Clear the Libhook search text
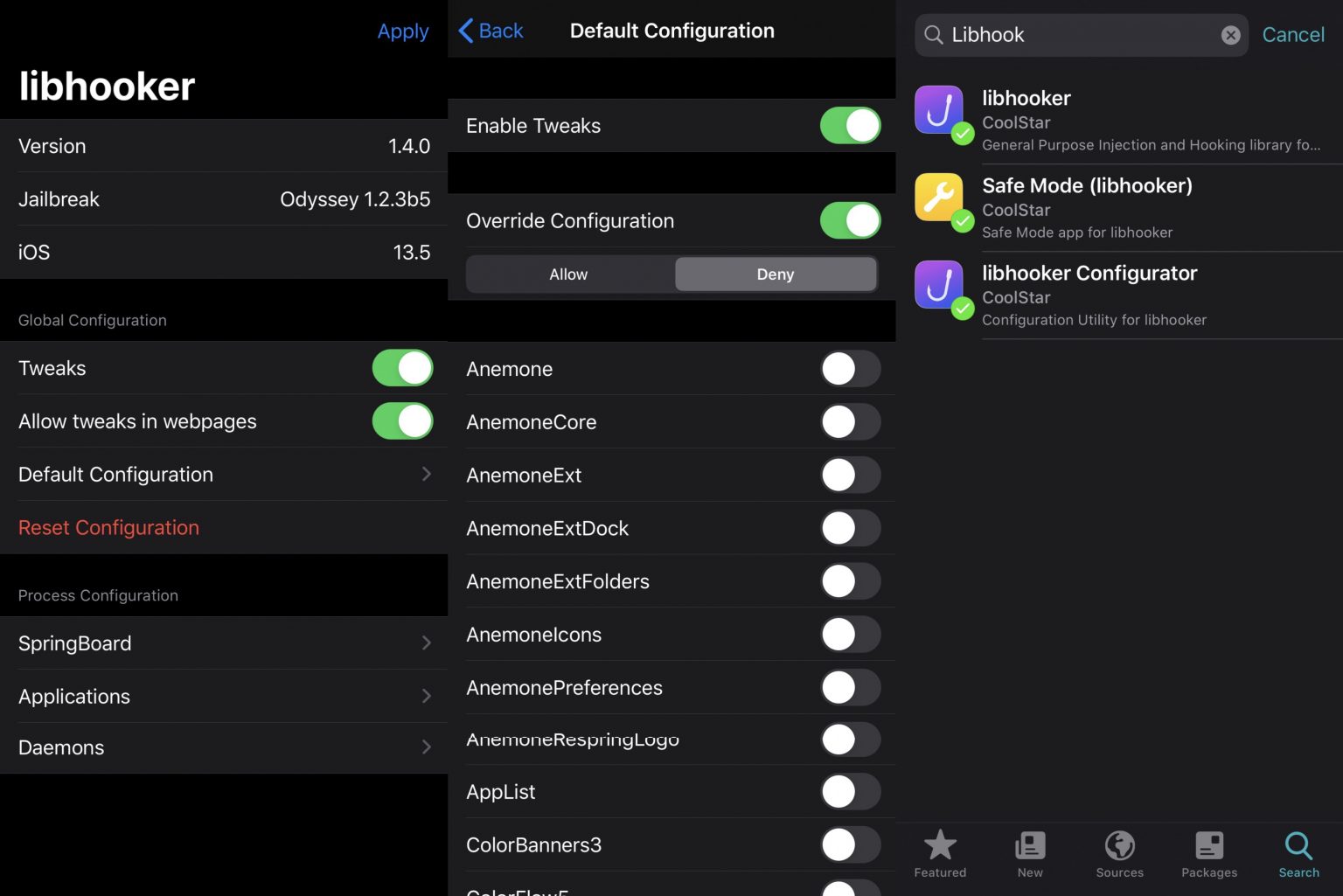This screenshot has width=1343, height=896. click(x=1230, y=35)
